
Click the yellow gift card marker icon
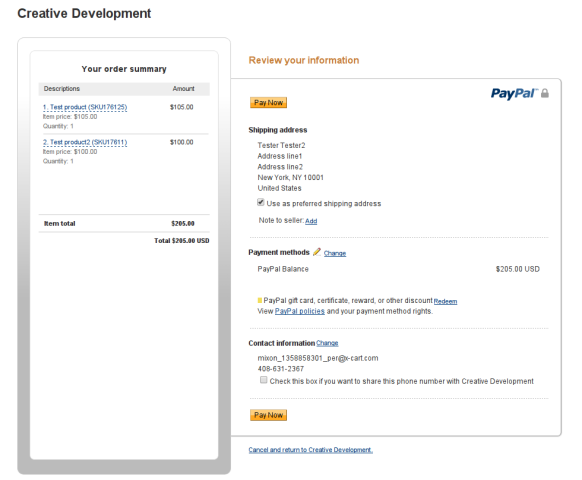[260, 300]
